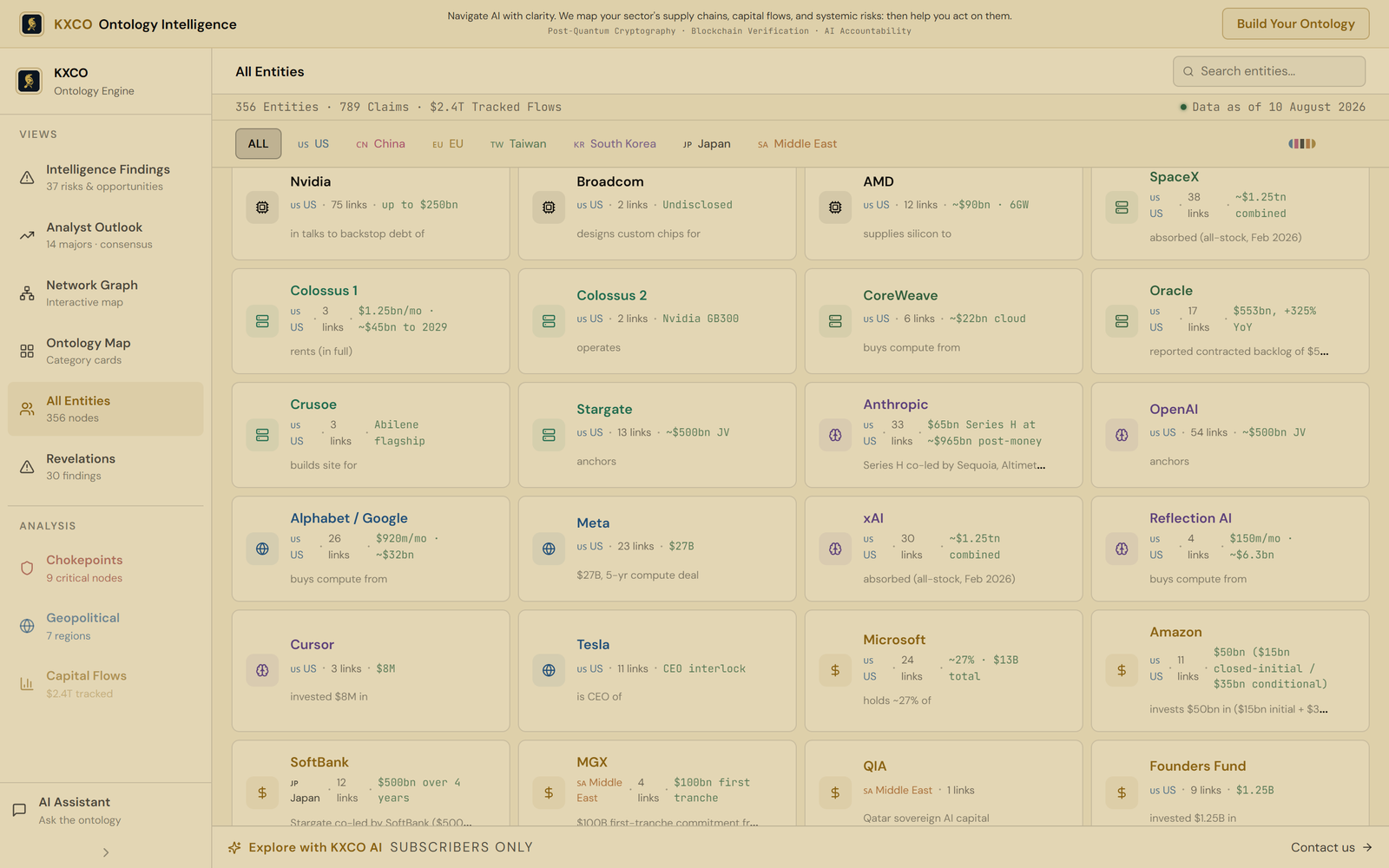Click the Contact us link
Viewport: 1389px width, 868px height.
(x=1331, y=847)
